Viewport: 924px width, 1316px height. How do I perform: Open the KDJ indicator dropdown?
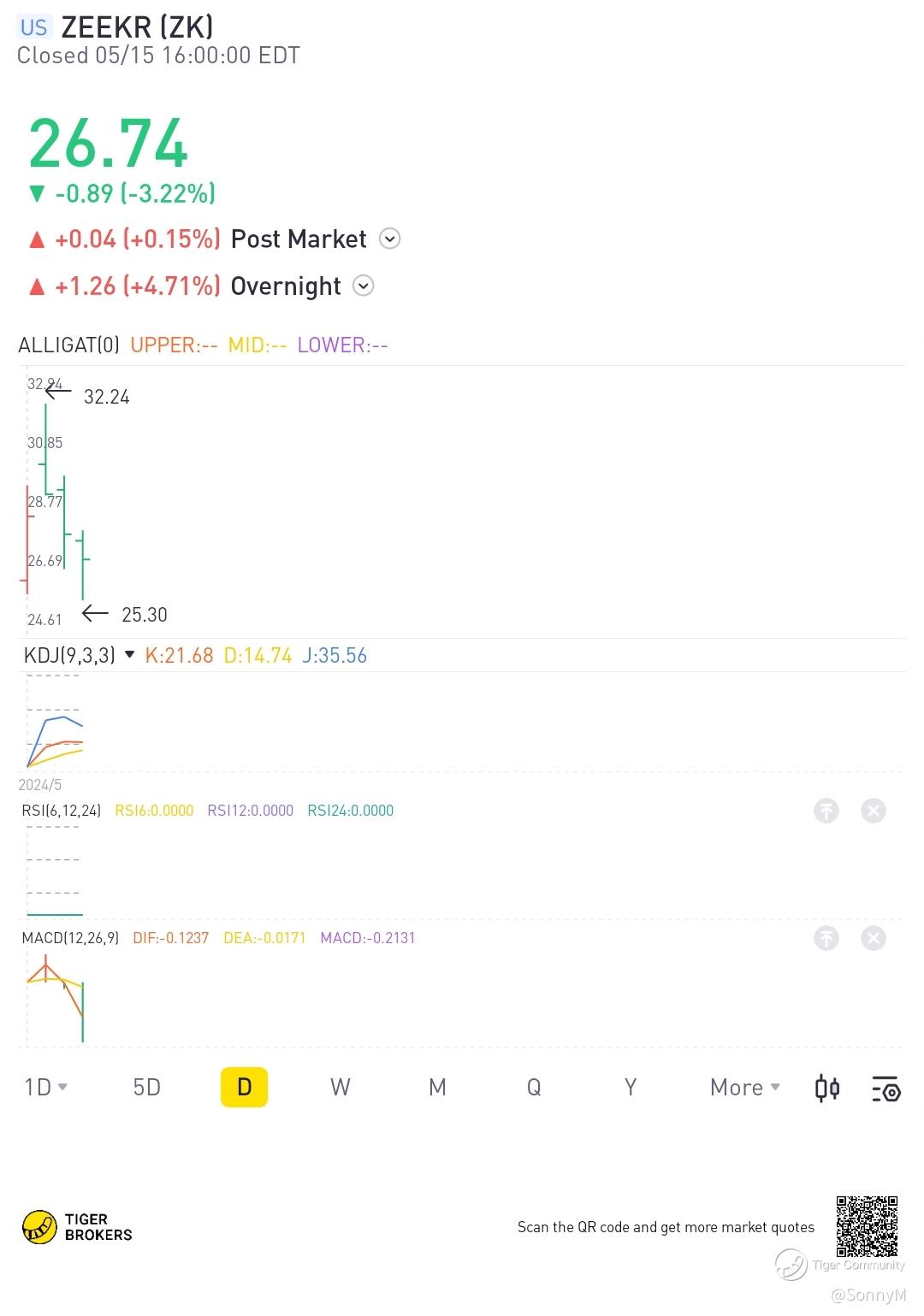pyautogui.click(x=130, y=655)
